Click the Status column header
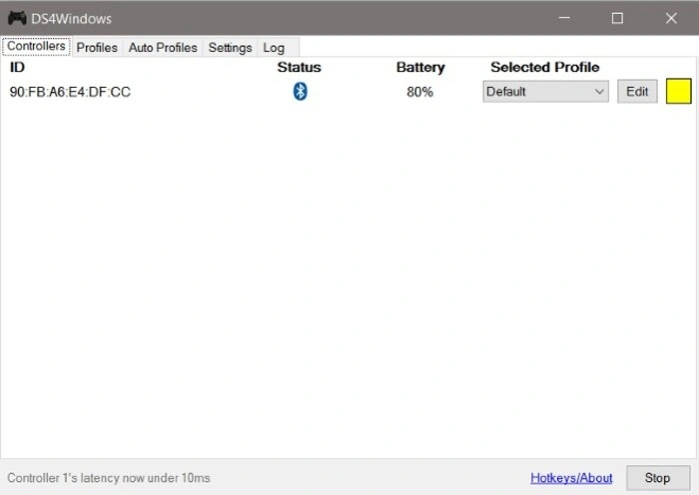 tap(299, 67)
